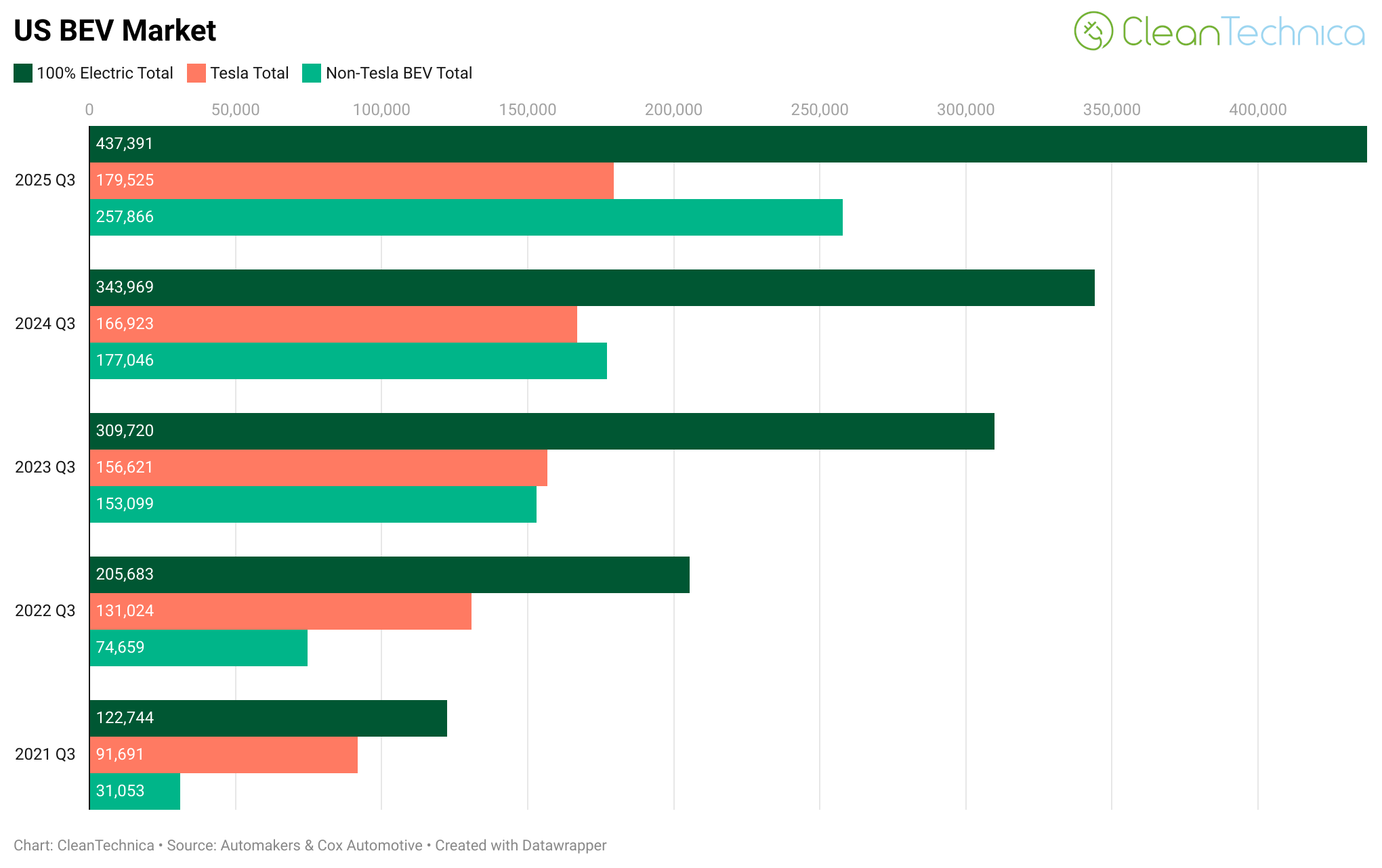Image resolution: width=1382 pixels, height=868 pixels.
Task: Click the Created with Datawrapper footer text
Action: tap(520, 846)
